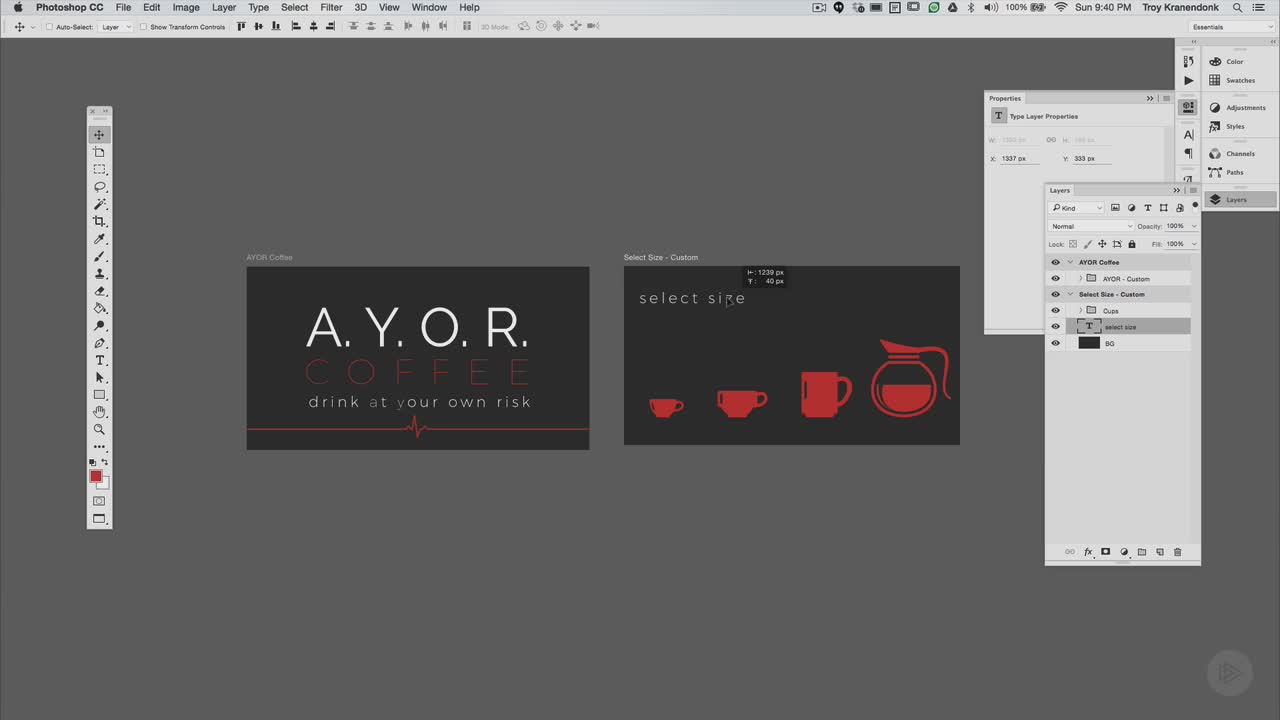The image size is (1280, 720).
Task: Open the Auto-Select Layer dropdown
Action: click(116, 27)
